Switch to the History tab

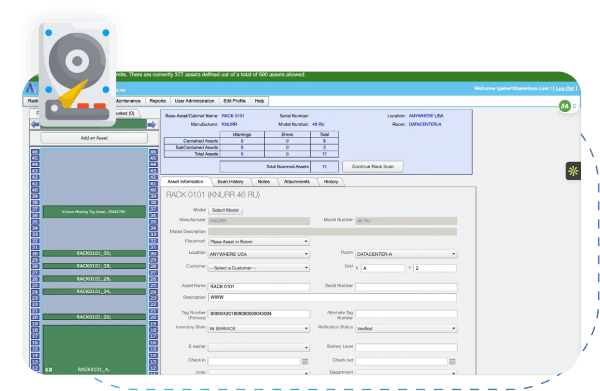pyautogui.click(x=331, y=182)
